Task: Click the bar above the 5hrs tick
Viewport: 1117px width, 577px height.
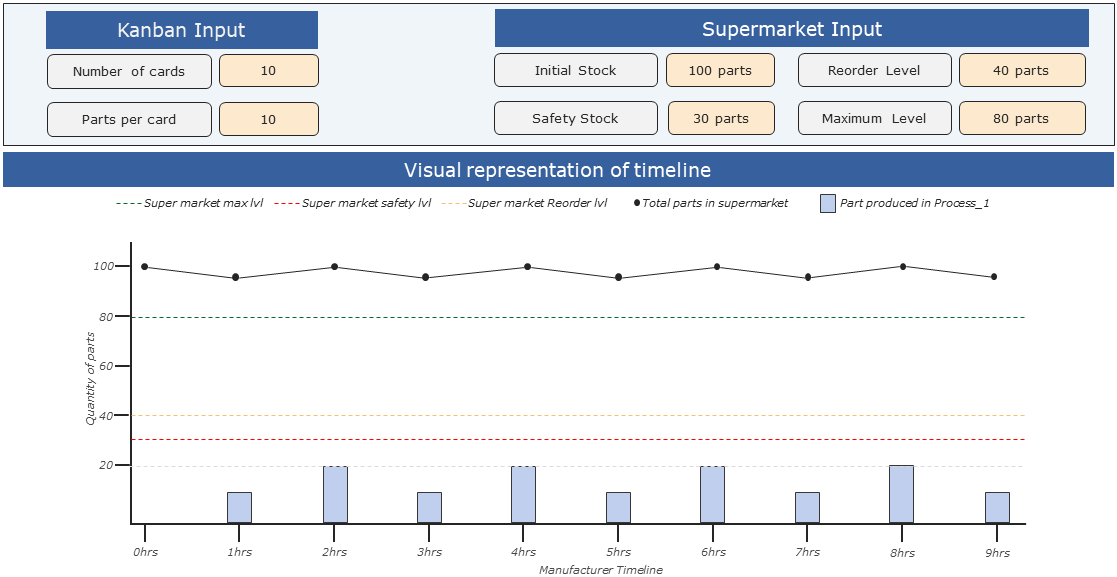Action: click(618, 507)
